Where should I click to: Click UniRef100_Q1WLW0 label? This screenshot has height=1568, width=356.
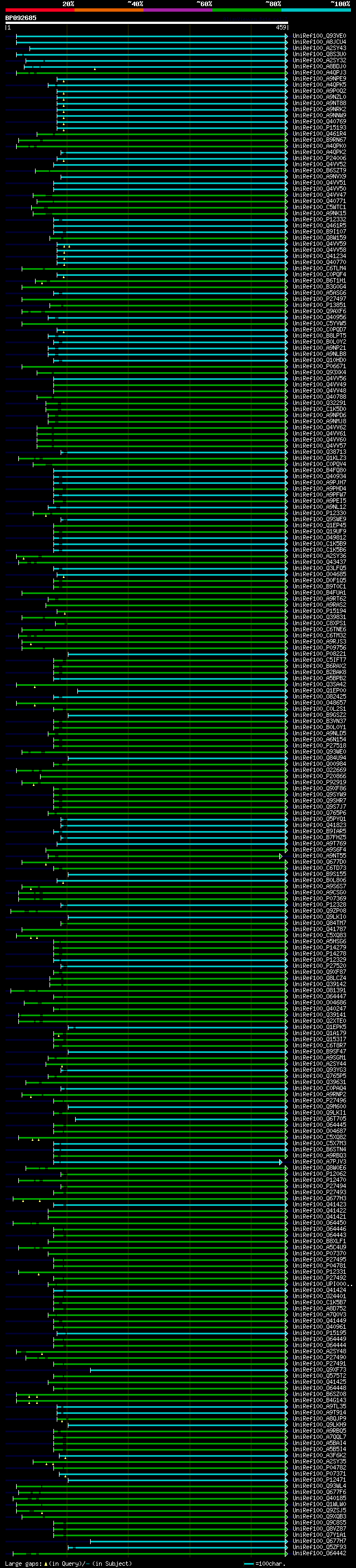coord(319,1505)
